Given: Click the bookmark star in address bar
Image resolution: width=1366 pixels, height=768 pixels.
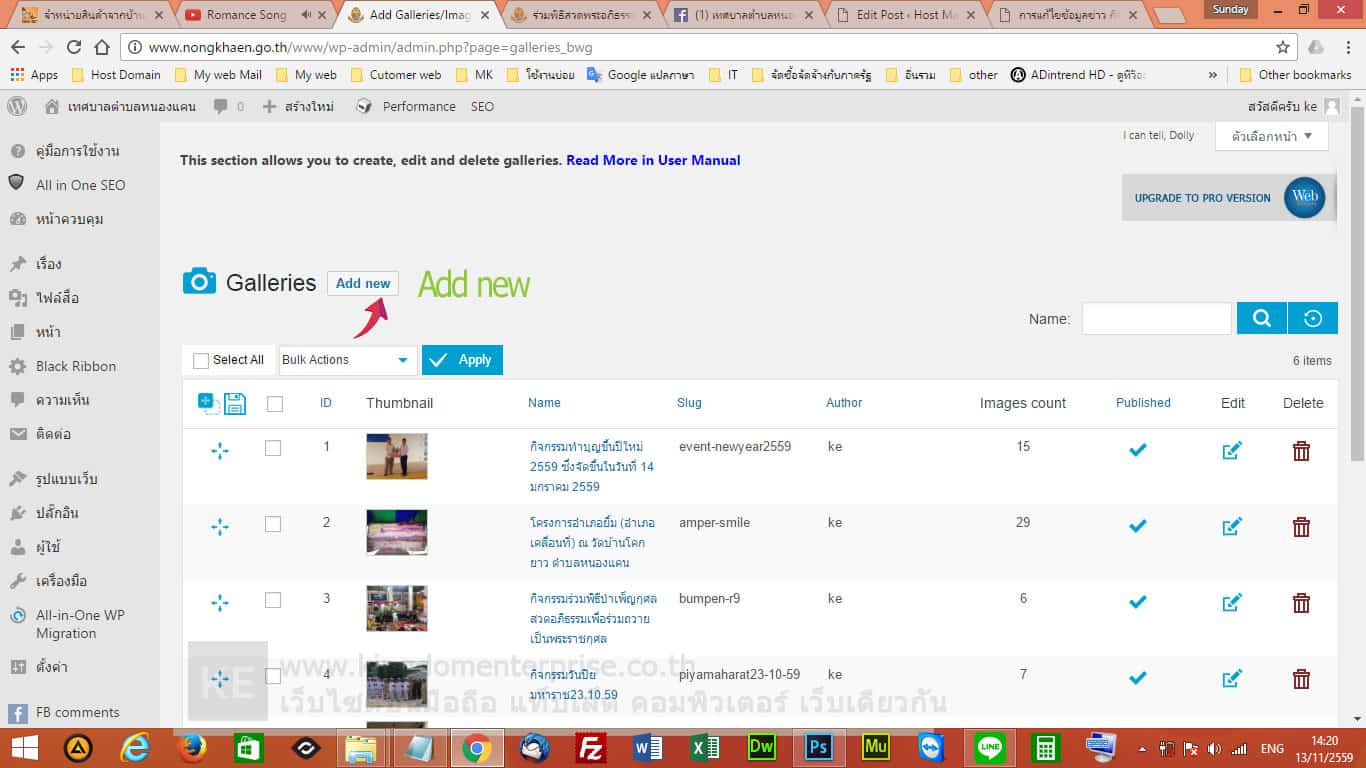Looking at the screenshot, I should 1283,47.
